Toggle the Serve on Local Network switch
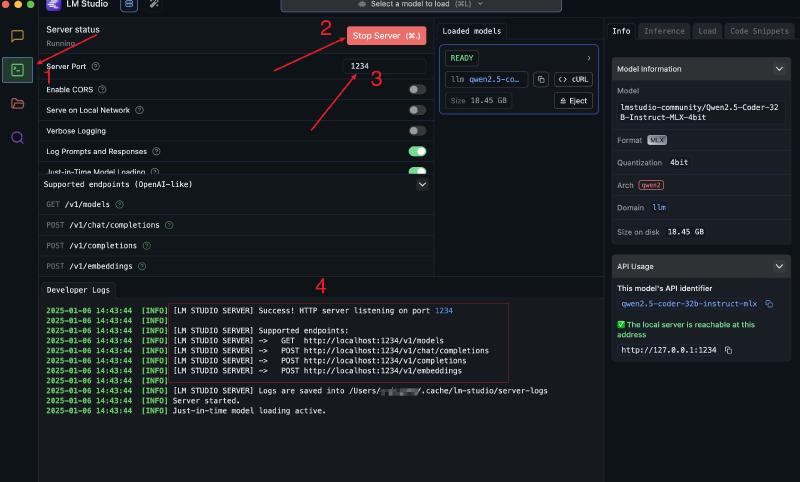 tap(417, 110)
